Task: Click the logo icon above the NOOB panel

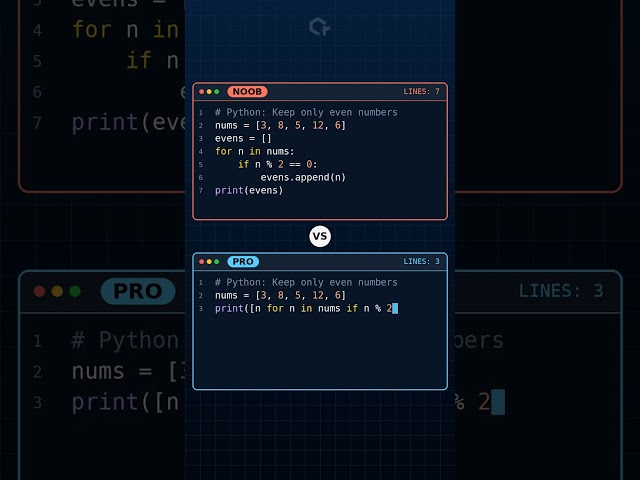Action: 320,27
